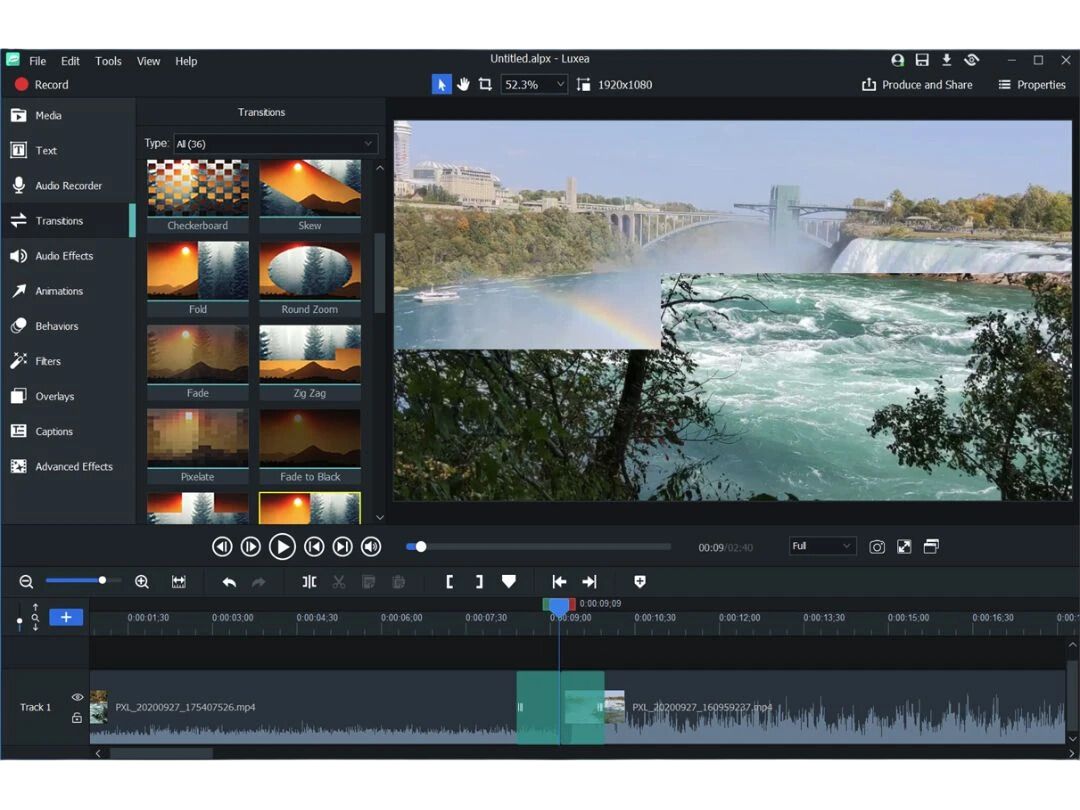
Task: Select the crop tool icon
Action: point(485,85)
